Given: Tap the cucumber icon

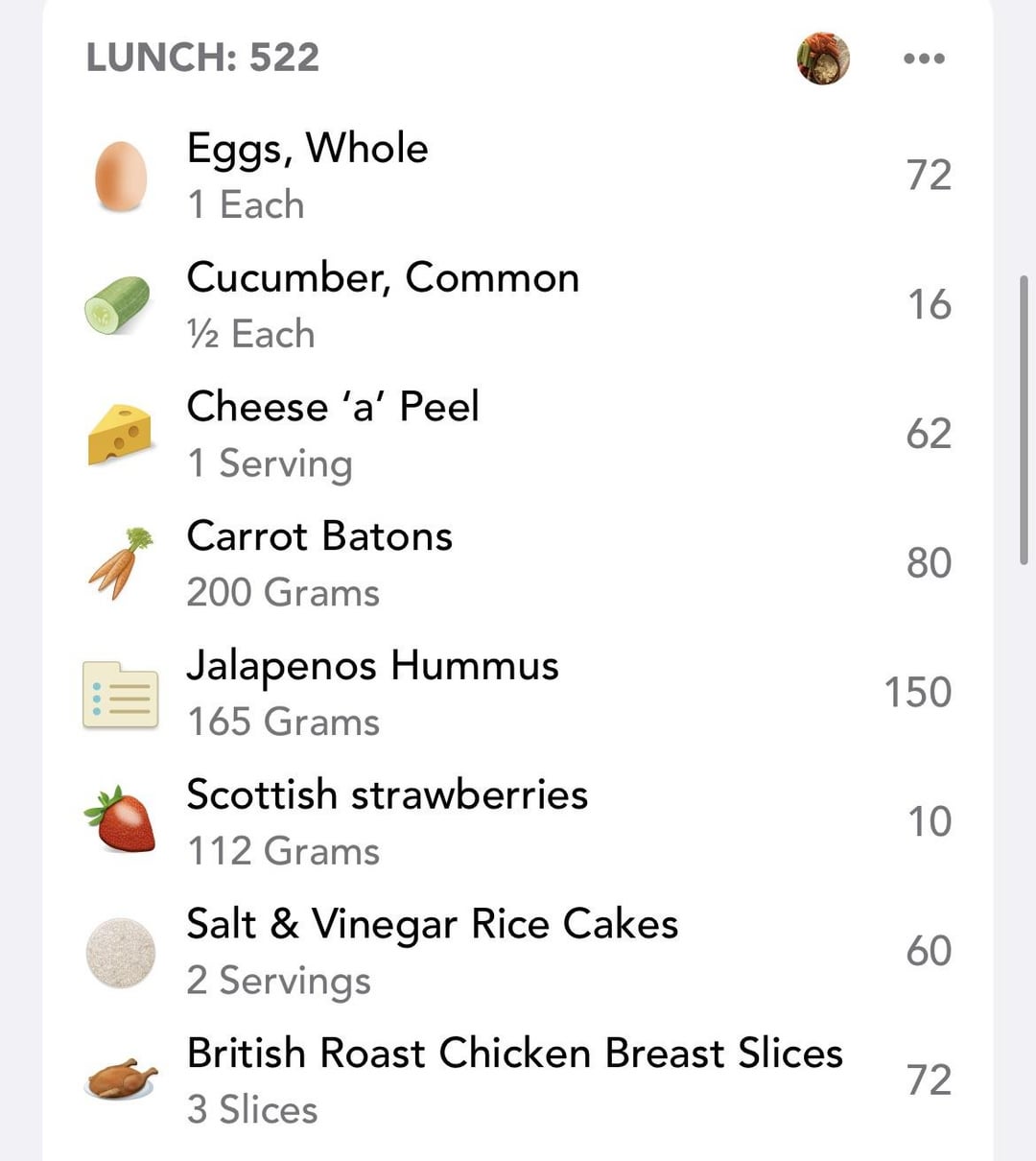Looking at the screenshot, I should (117, 305).
